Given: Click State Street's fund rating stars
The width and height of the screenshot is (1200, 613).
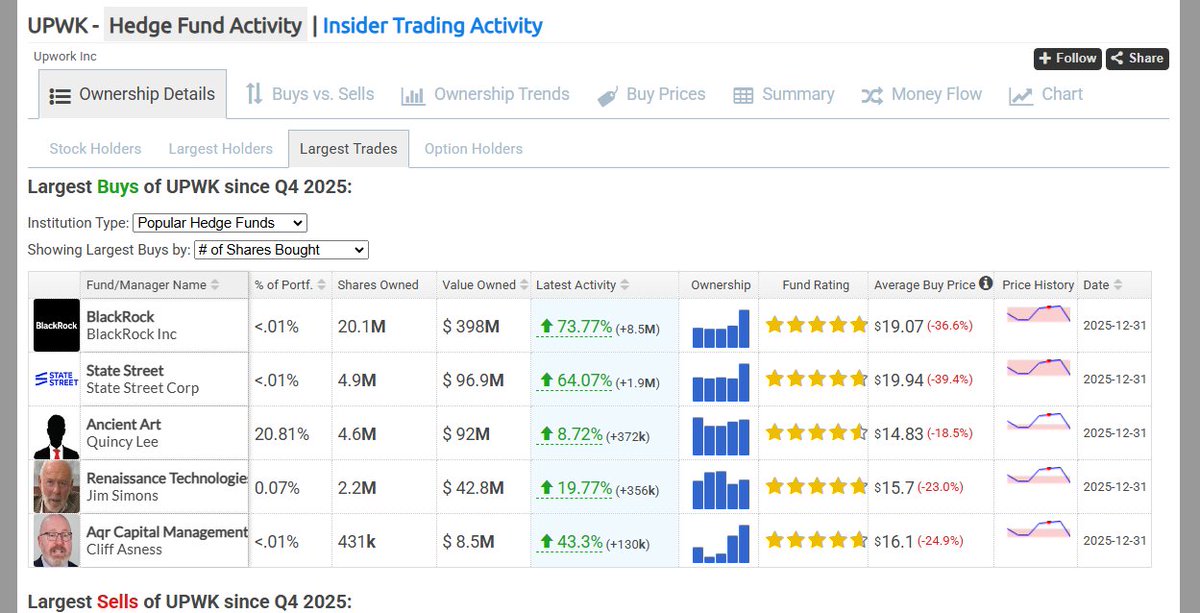Looking at the screenshot, I should tap(816, 379).
